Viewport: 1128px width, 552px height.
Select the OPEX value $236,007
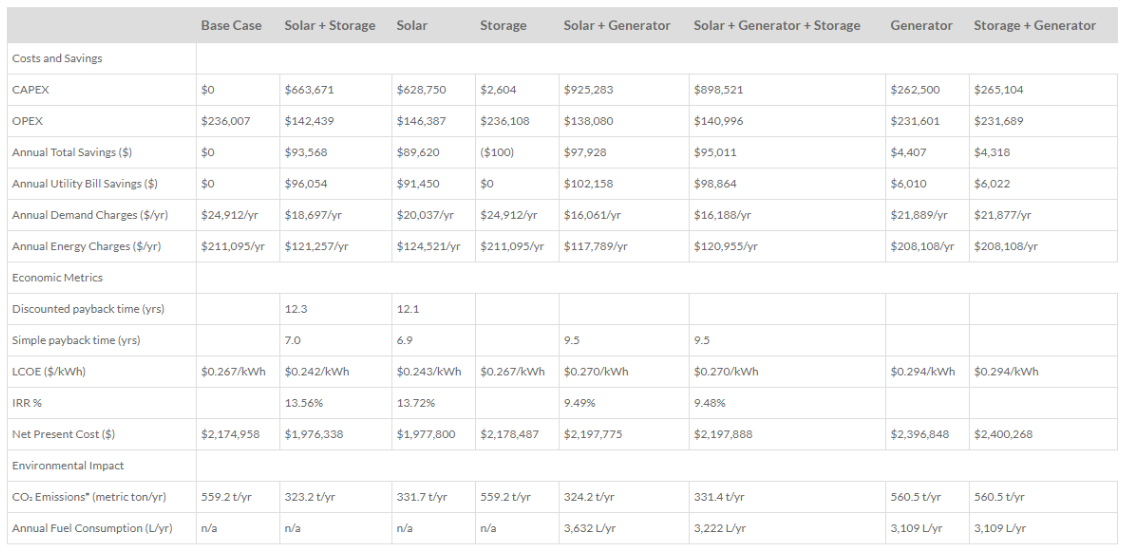[226, 121]
